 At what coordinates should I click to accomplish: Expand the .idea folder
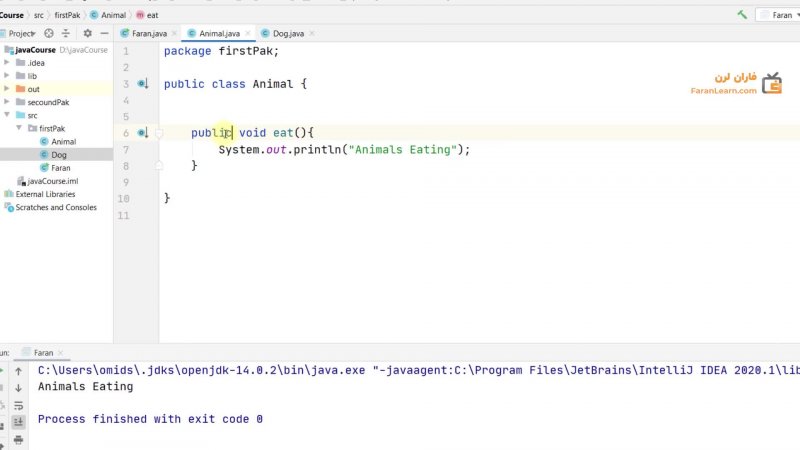tap(8, 62)
